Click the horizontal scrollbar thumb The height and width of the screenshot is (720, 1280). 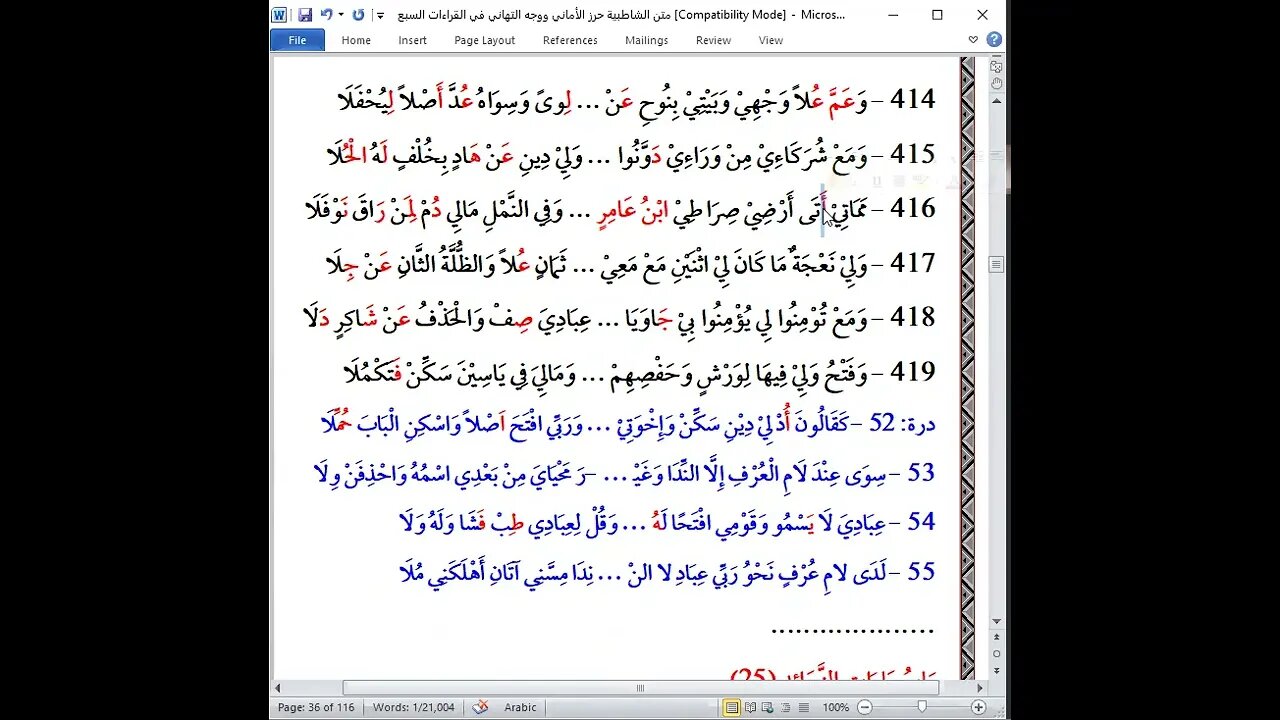coord(640,688)
